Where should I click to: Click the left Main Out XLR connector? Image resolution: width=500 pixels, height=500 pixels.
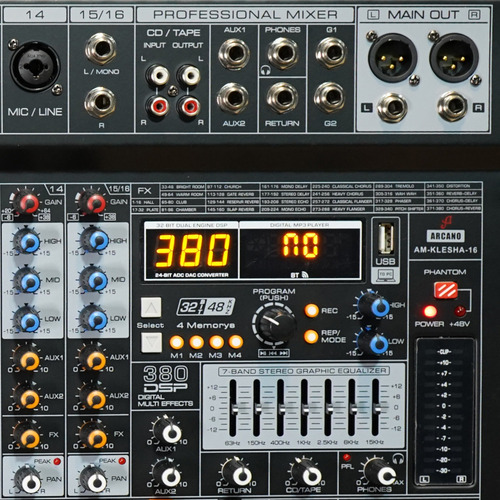392,57
